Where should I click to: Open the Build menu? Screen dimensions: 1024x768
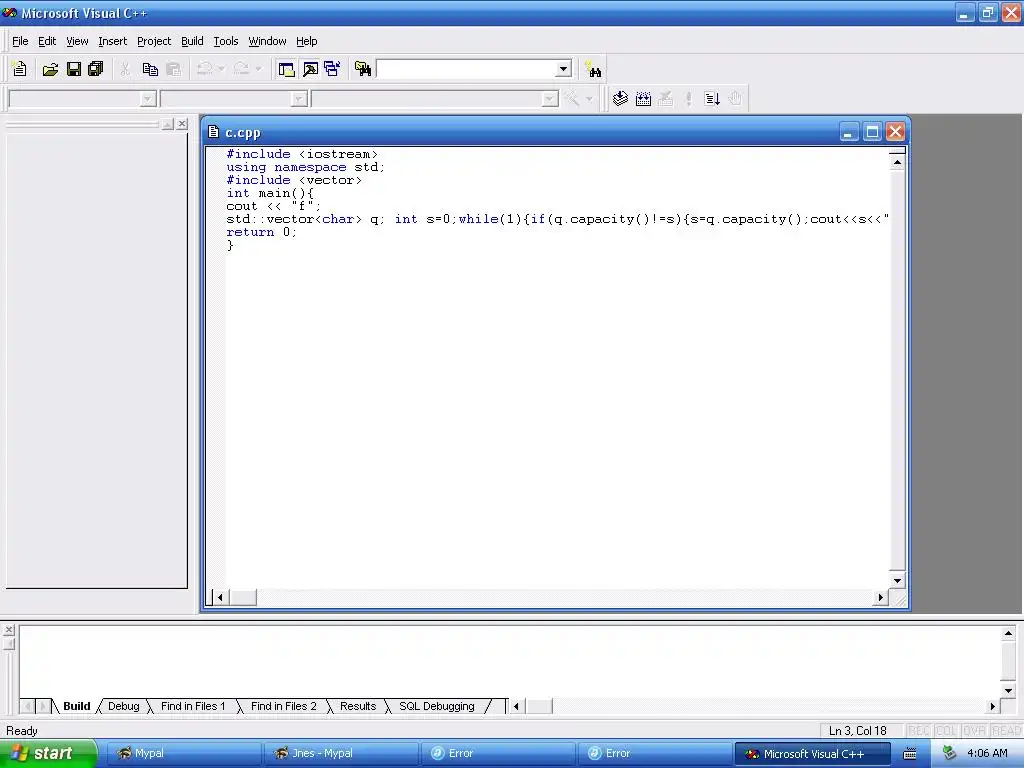coord(192,41)
